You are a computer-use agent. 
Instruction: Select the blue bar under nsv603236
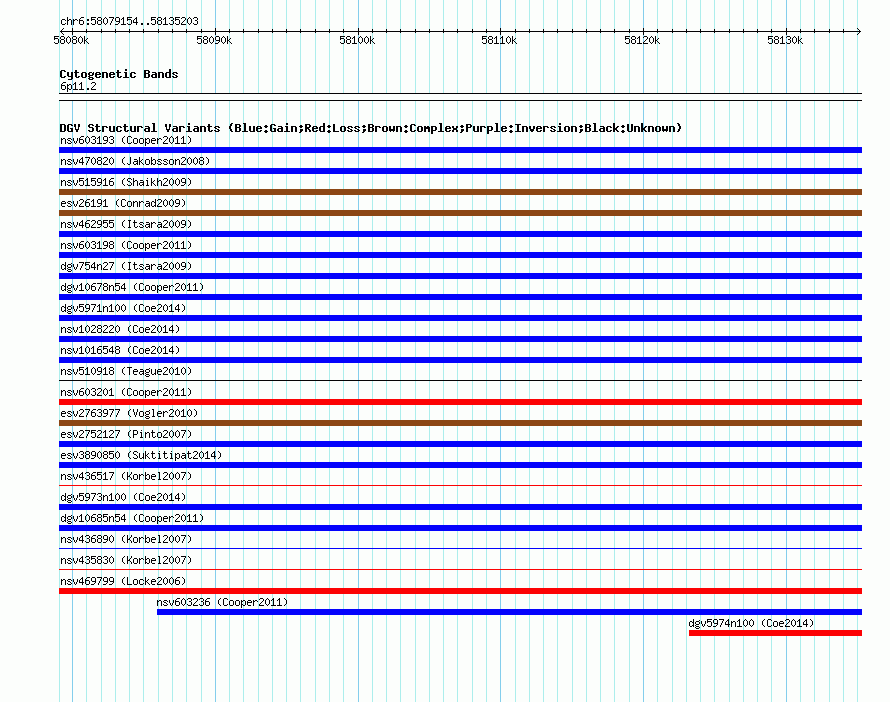click(509, 612)
